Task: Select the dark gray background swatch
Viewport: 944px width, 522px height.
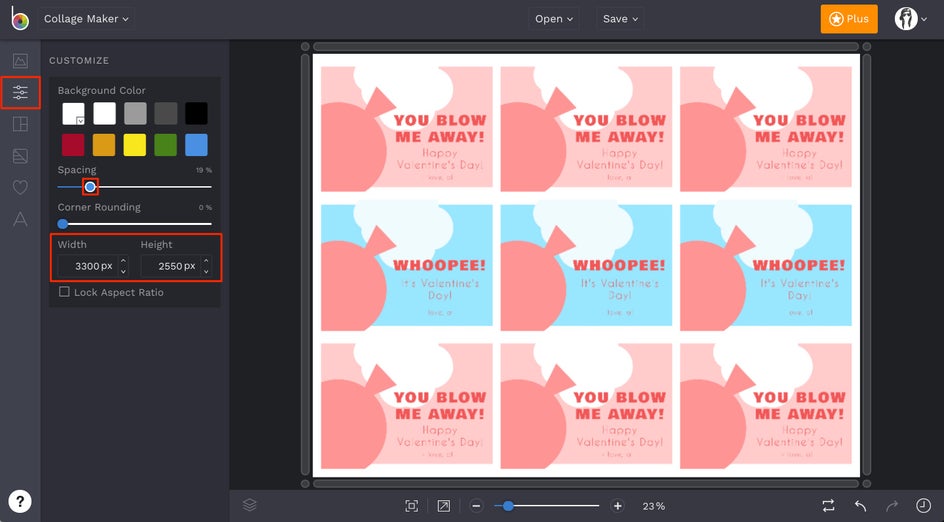Action: click(166, 113)
